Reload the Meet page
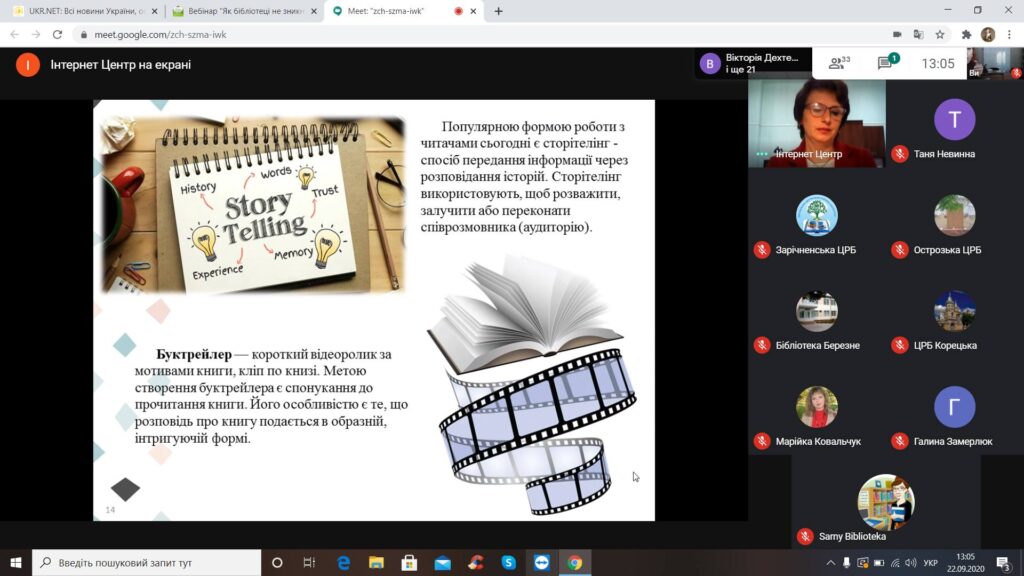Screen dimensions: 1024x576 (56, 34)
